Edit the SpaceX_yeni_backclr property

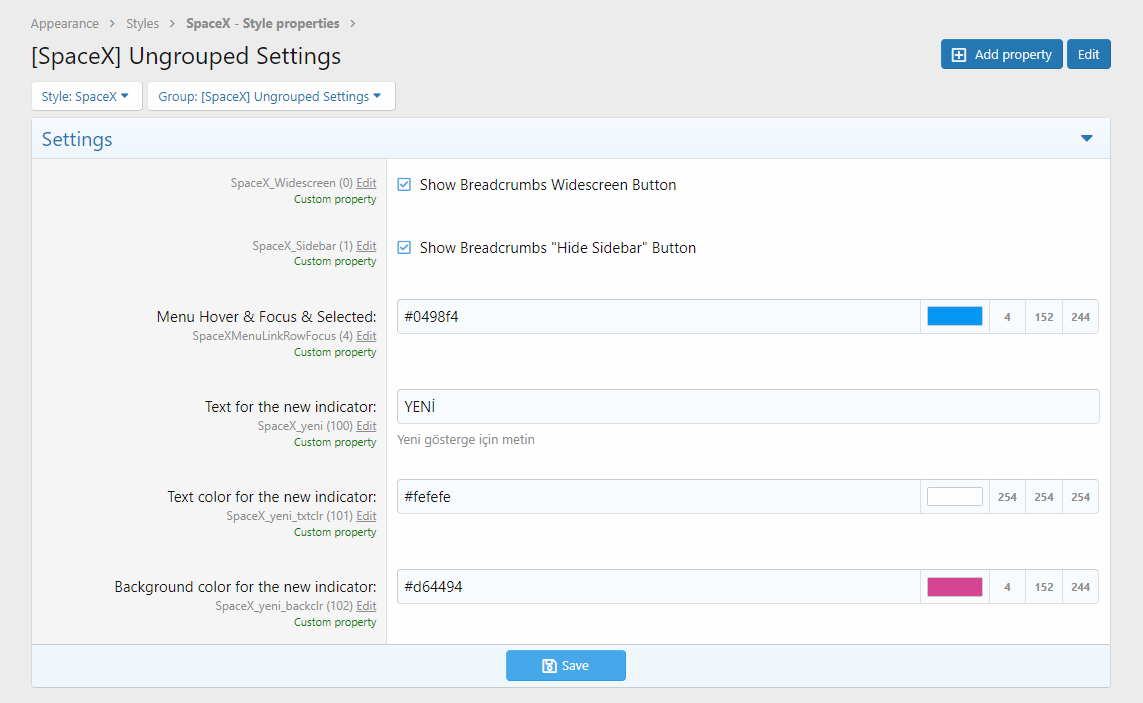[x=366, y=607]
